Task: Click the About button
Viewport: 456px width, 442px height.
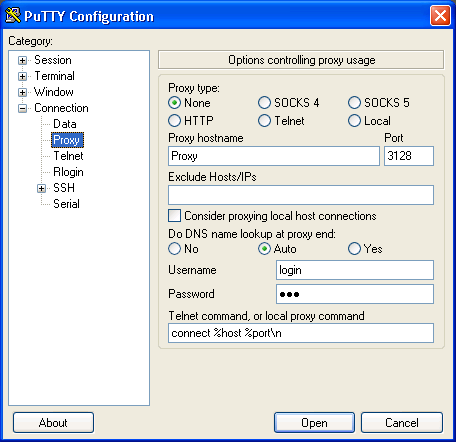Action: point(53,423)
